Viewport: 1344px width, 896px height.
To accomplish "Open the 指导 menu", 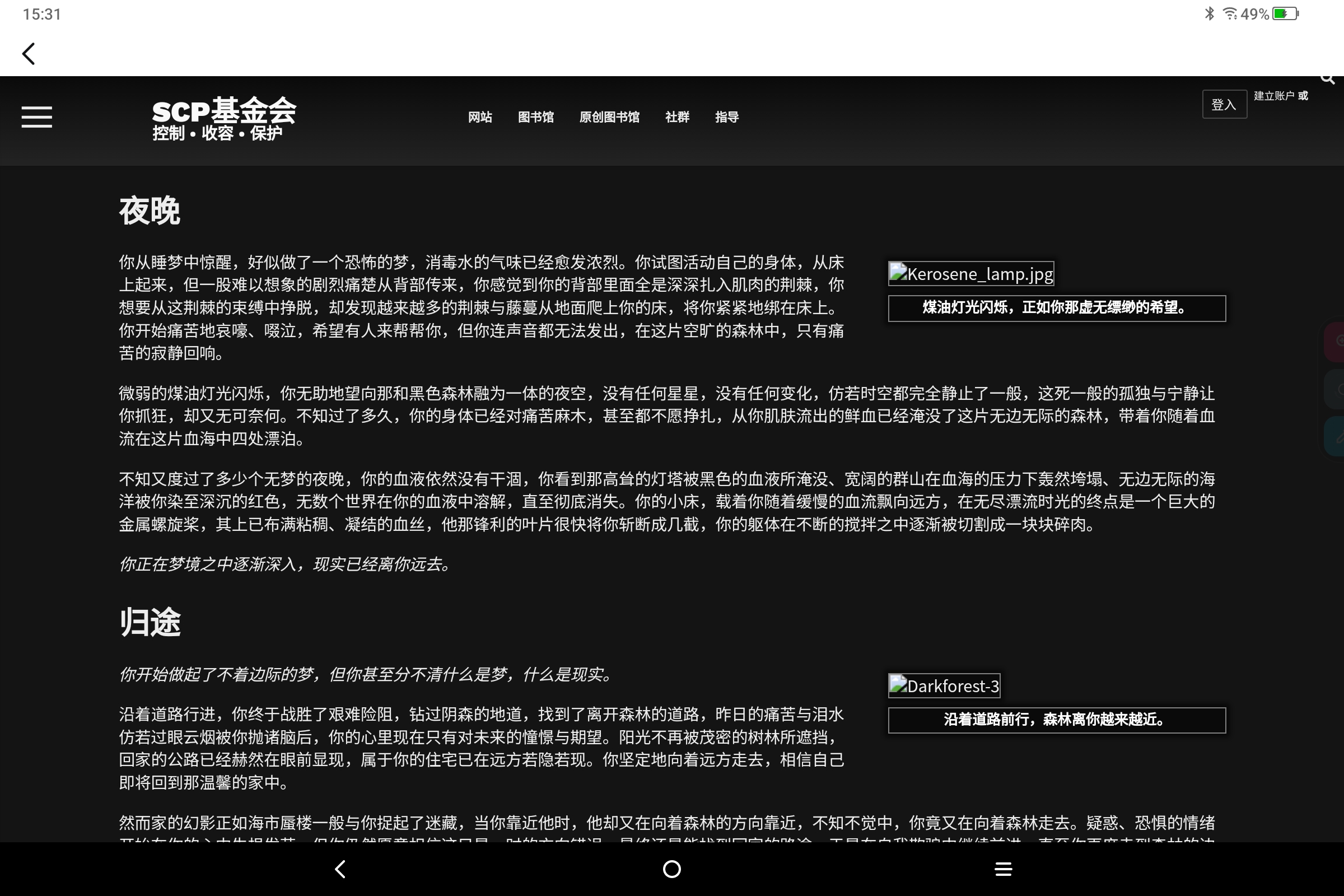I will (727, 117).
